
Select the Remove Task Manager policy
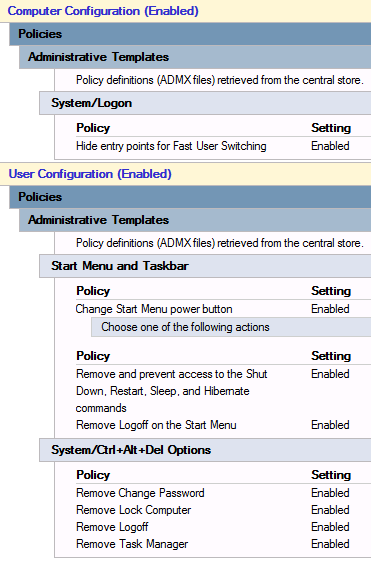pyautogui.click(x=132, y=544)
